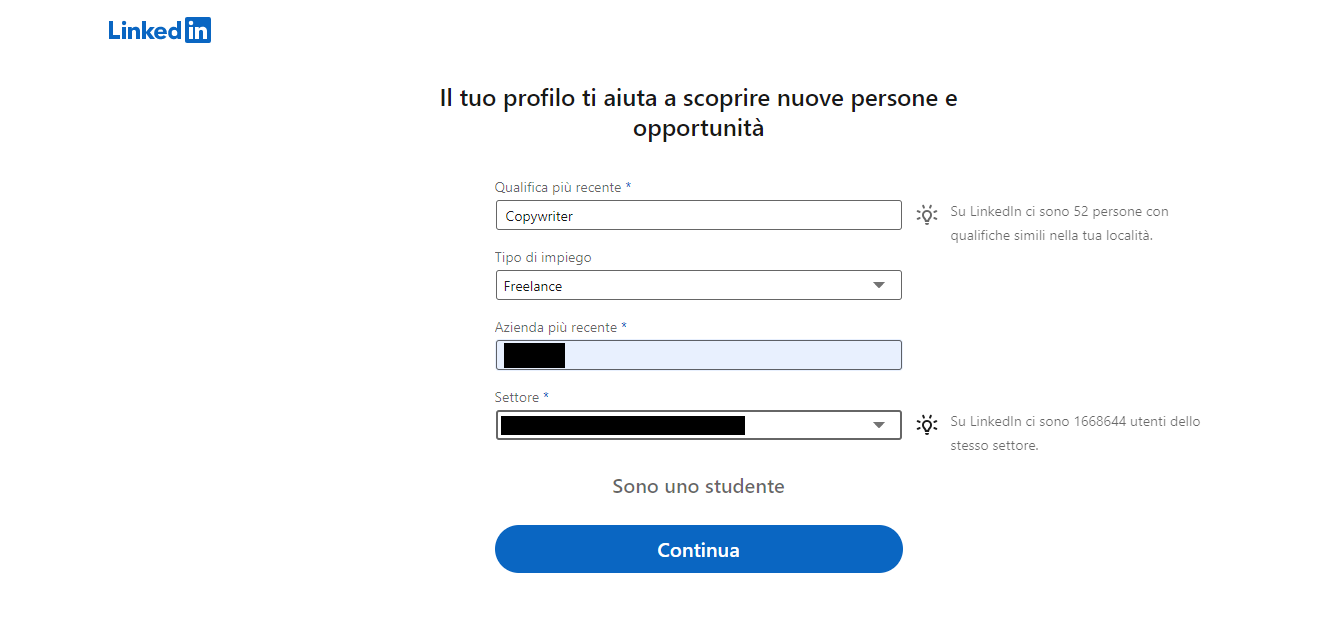Click the lightbulb icon beside the settore tip
This screenshot has width=1339, height=620.
(x=927, y=425)
